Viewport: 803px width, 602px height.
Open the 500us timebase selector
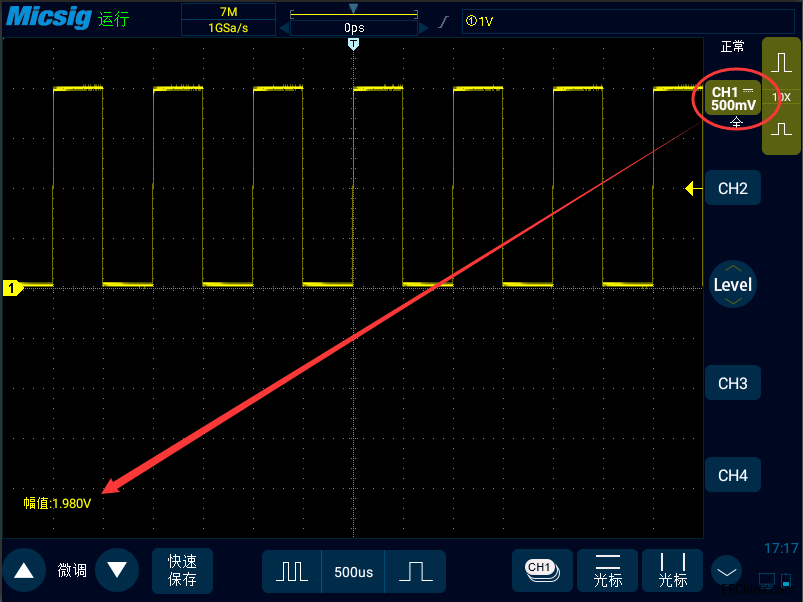[353, 571]
